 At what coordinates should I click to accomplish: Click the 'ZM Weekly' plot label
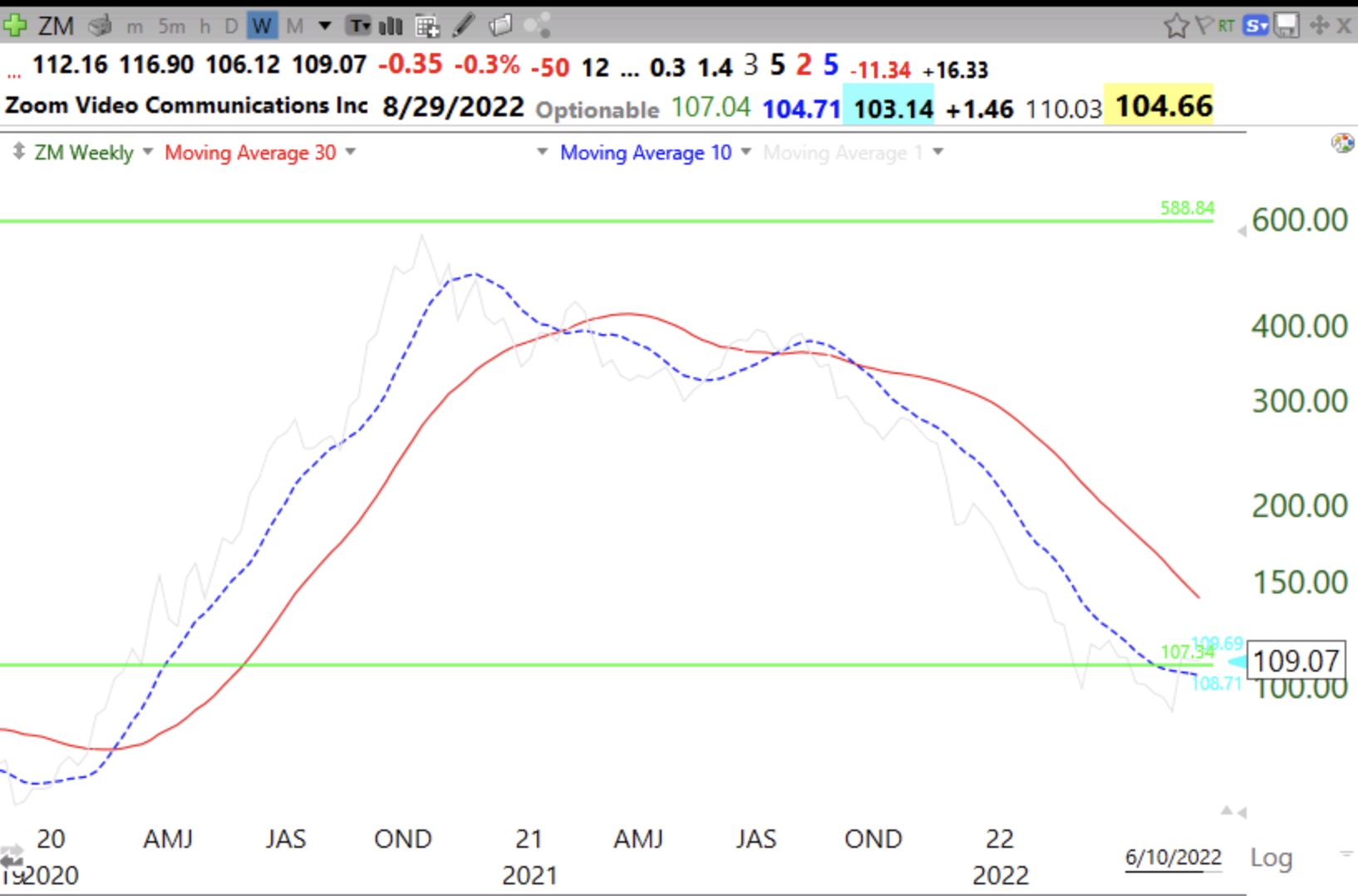point(83,153)
